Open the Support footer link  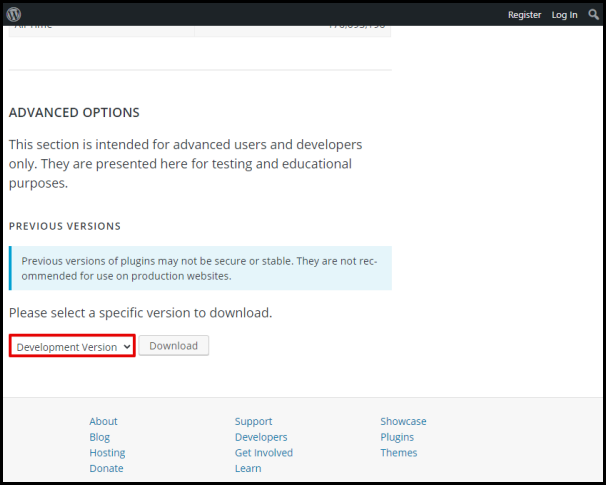coord(253,421)
